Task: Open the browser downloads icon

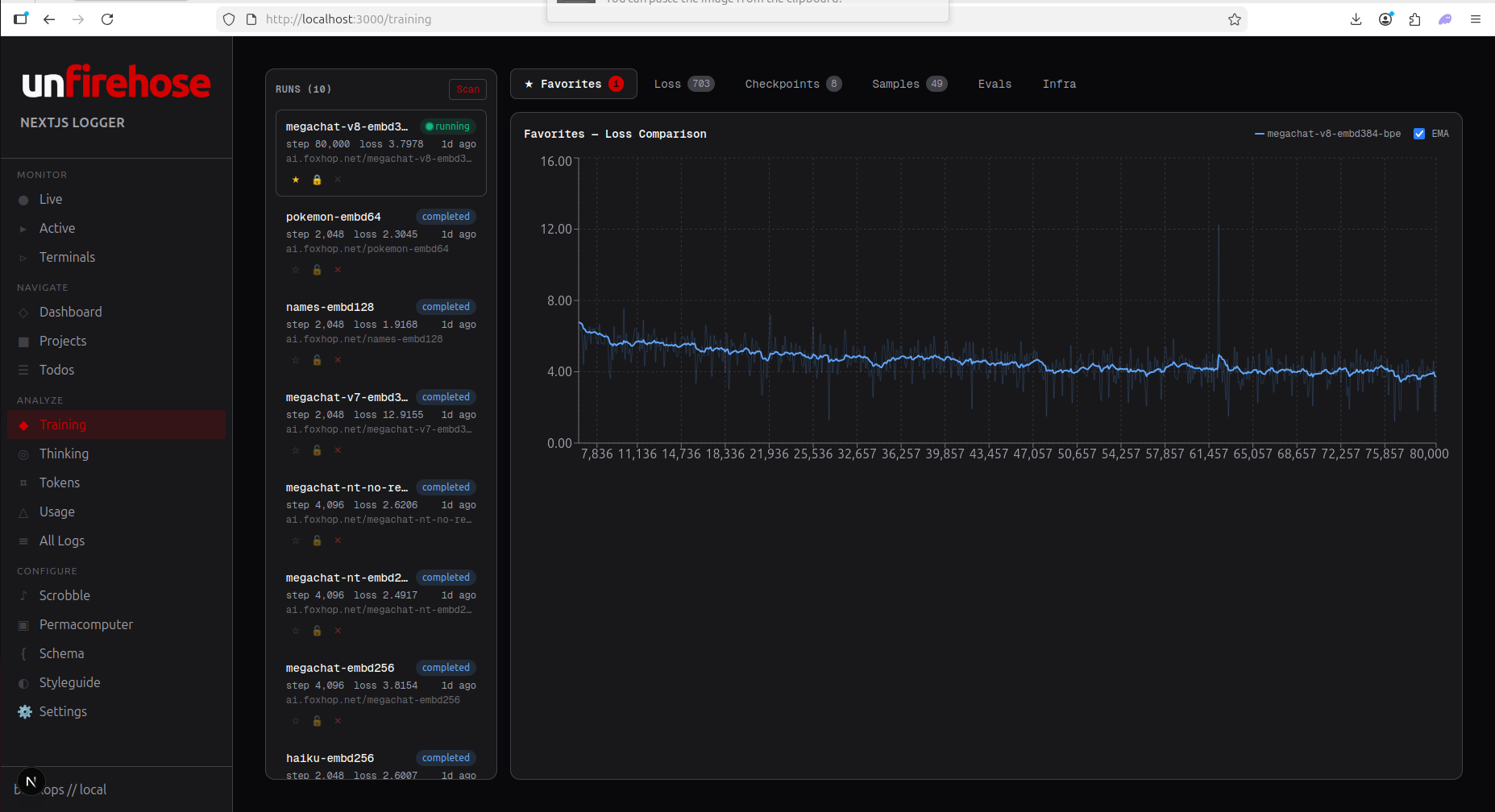Action: point(1356,19)
